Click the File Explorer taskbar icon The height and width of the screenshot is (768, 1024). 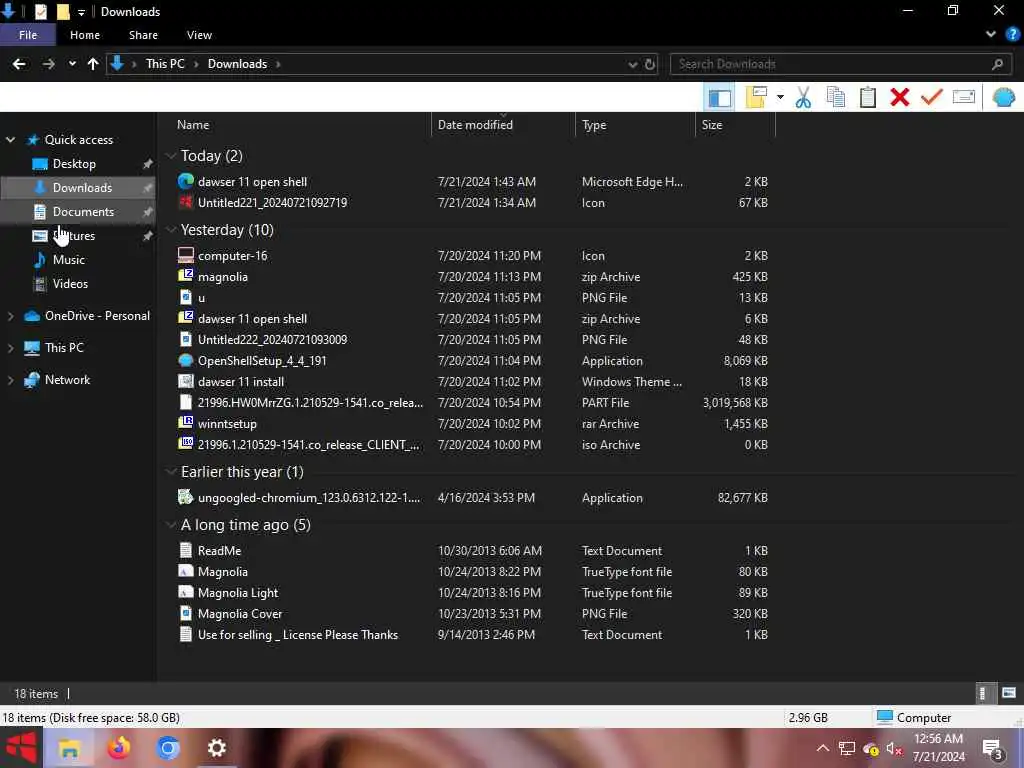pyautogui.click(x=69, y=748)
